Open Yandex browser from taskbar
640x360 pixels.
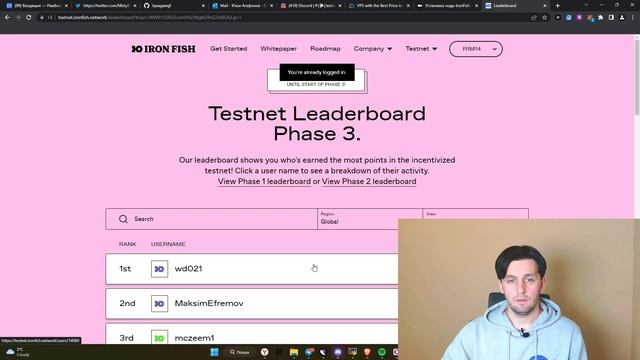264,352
